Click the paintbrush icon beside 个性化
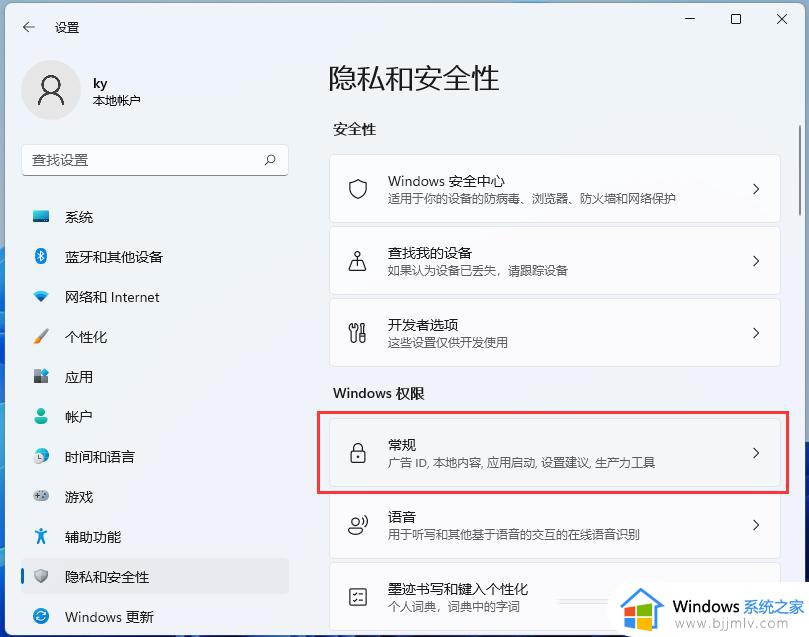This screenshot has width=809, height=637. (x=41, y=336)
